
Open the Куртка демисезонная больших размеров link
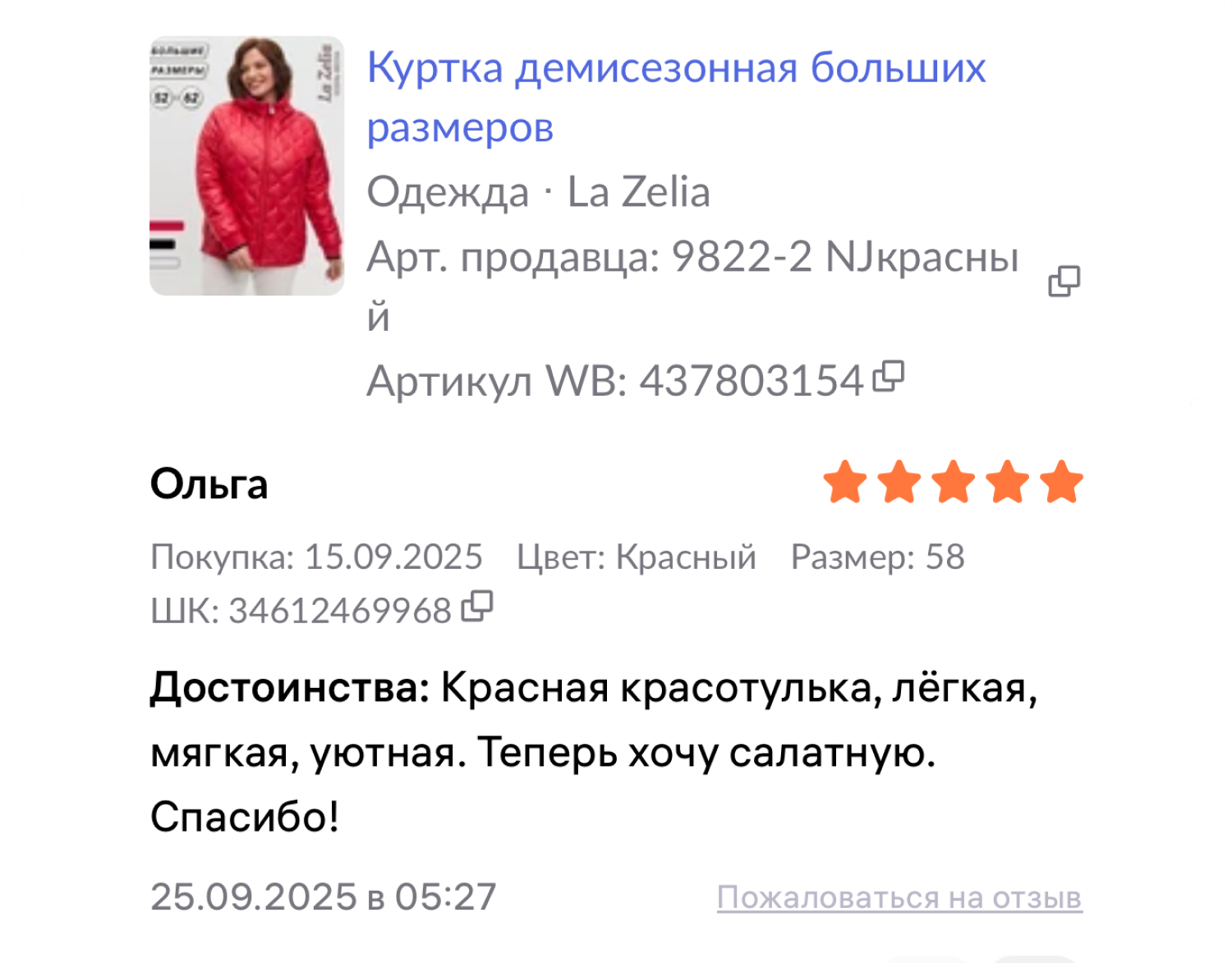[x=676, y=97]
